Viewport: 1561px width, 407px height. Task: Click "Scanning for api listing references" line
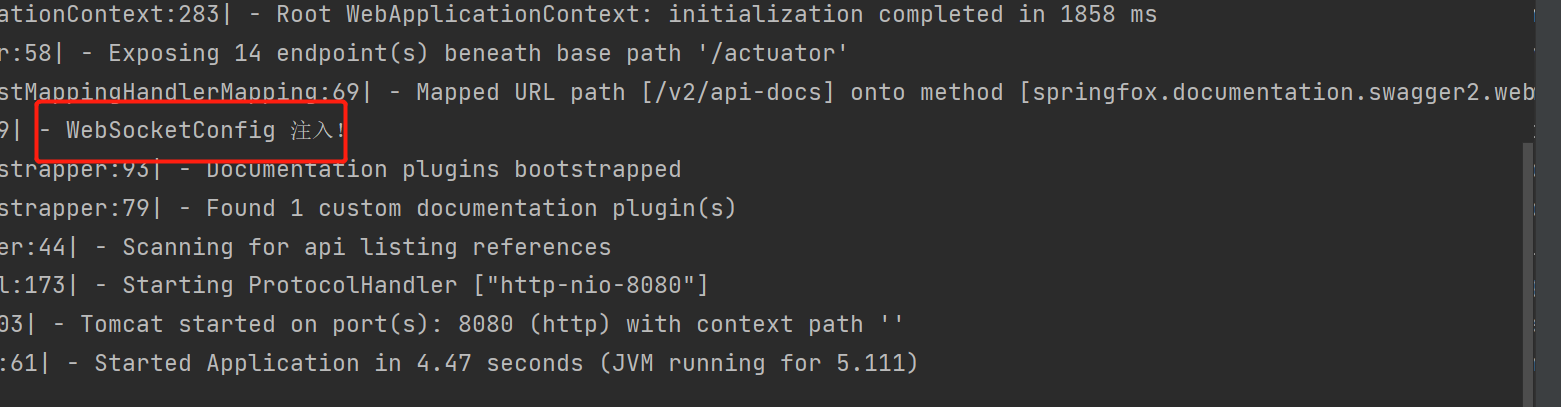pyautogui.click(x=366, y=247)
